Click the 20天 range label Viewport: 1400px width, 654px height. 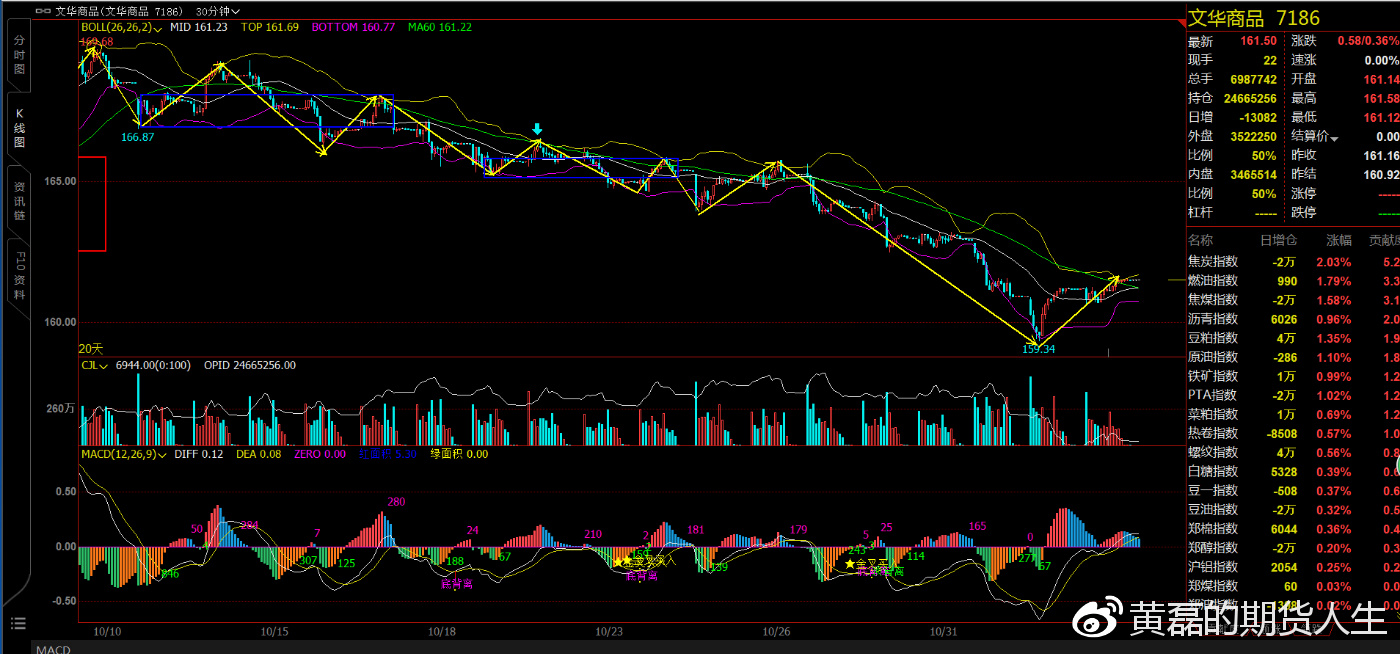click(91, 348)
